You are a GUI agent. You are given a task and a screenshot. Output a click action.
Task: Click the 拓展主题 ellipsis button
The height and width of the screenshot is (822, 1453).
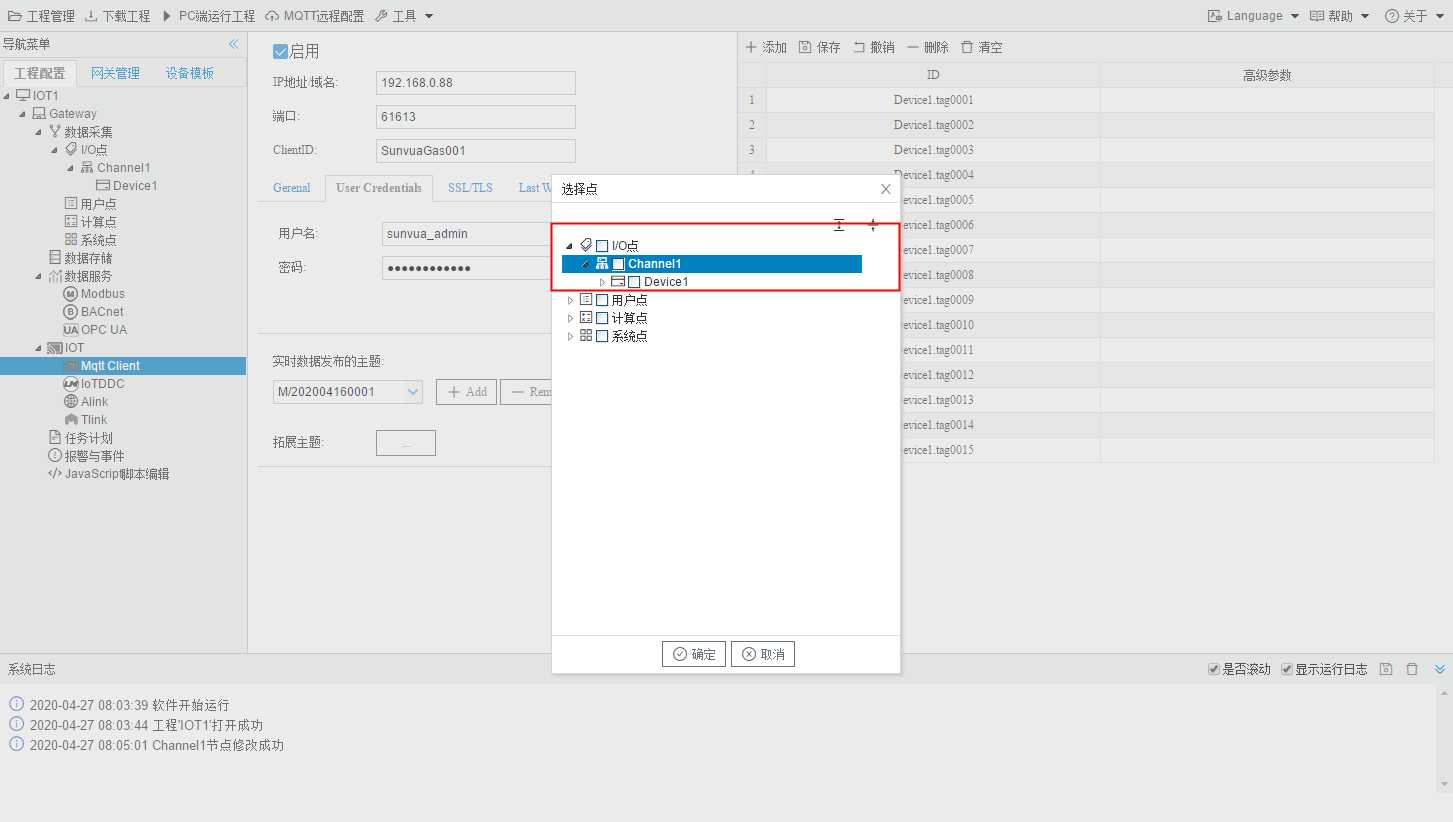pos(406,443)
